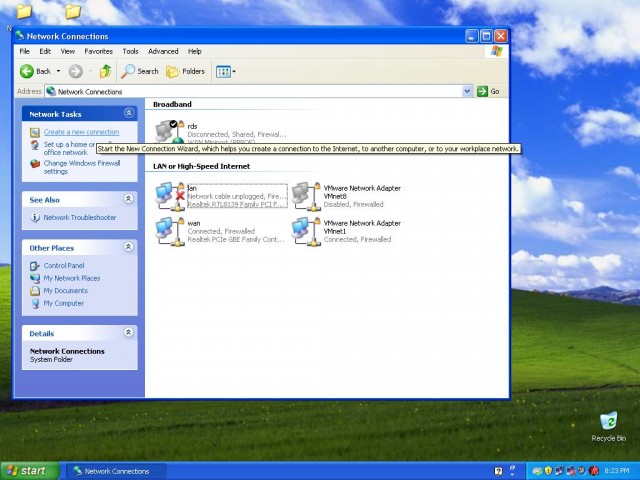Click the My Documents icon

pyautogui.click(x=35, y=291)
